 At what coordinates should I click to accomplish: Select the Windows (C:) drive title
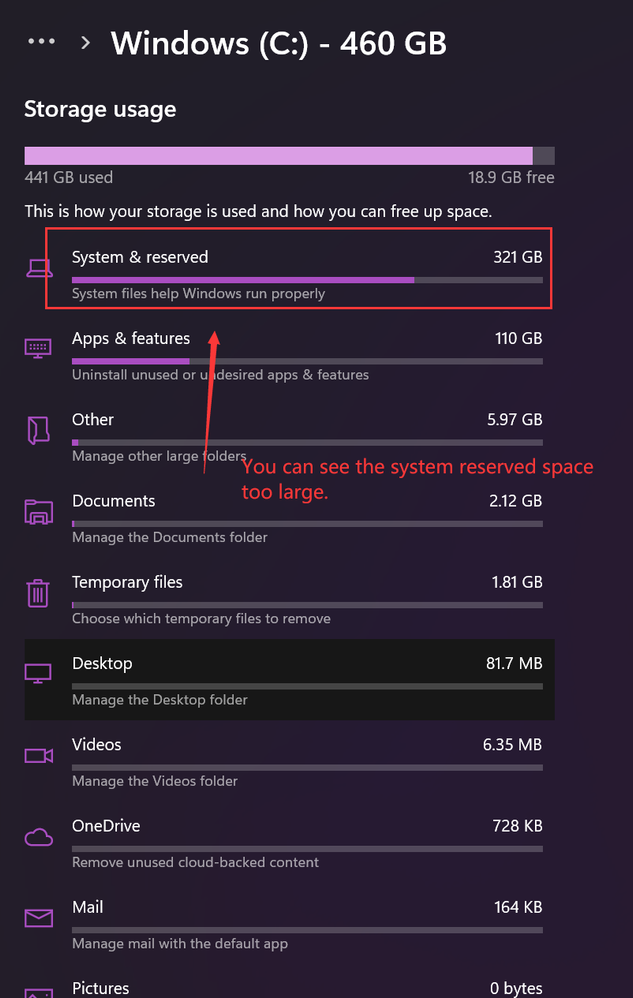pyautogui.click(x=278, y=43)
